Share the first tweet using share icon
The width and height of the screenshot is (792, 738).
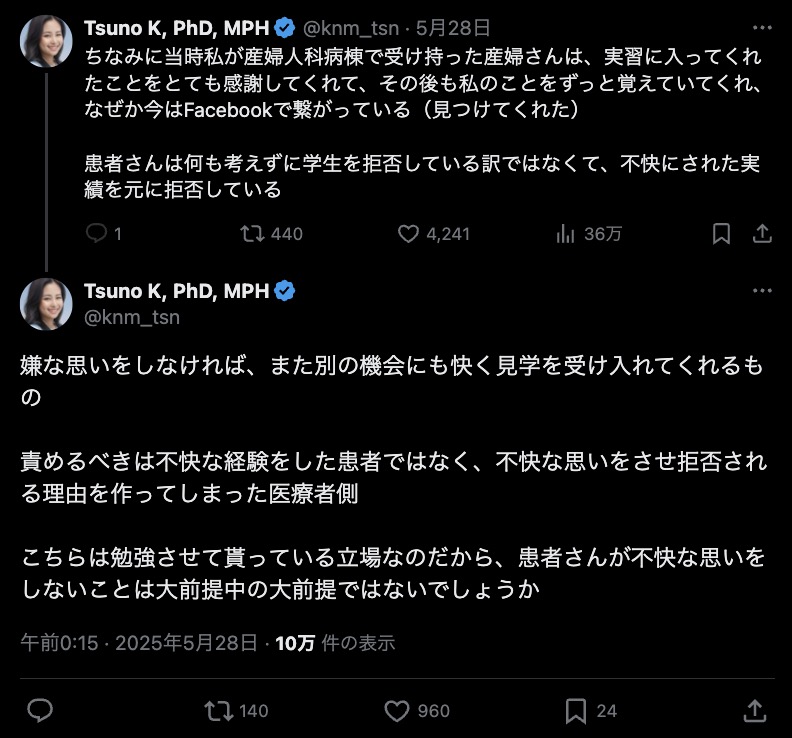[762, 233]
